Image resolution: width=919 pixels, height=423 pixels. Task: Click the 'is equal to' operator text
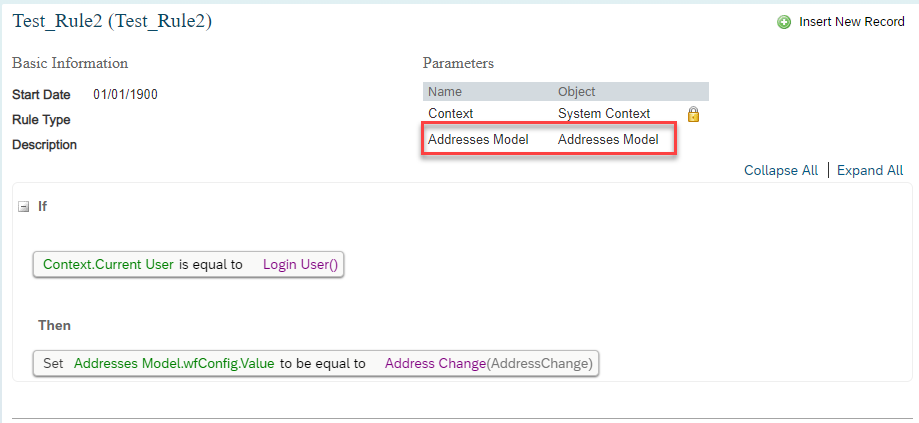point(210,264)
